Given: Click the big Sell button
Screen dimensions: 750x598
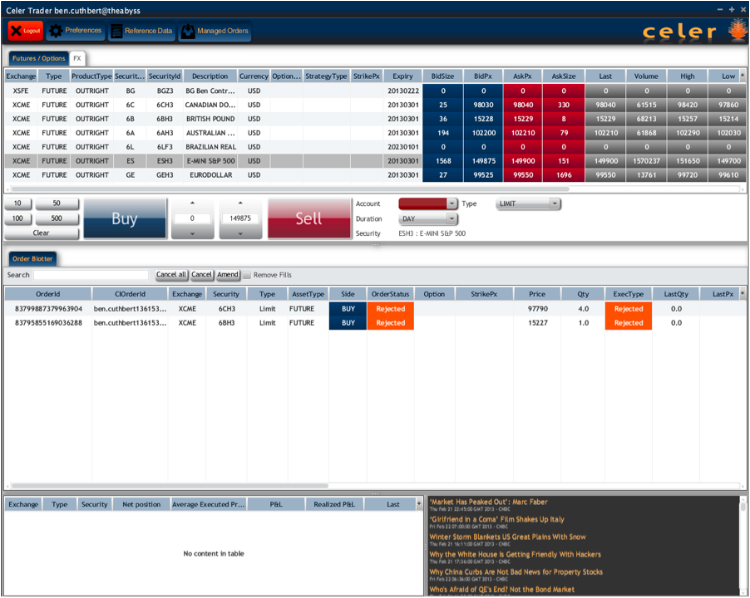Looking at the screenshot, I should (309, 219).
